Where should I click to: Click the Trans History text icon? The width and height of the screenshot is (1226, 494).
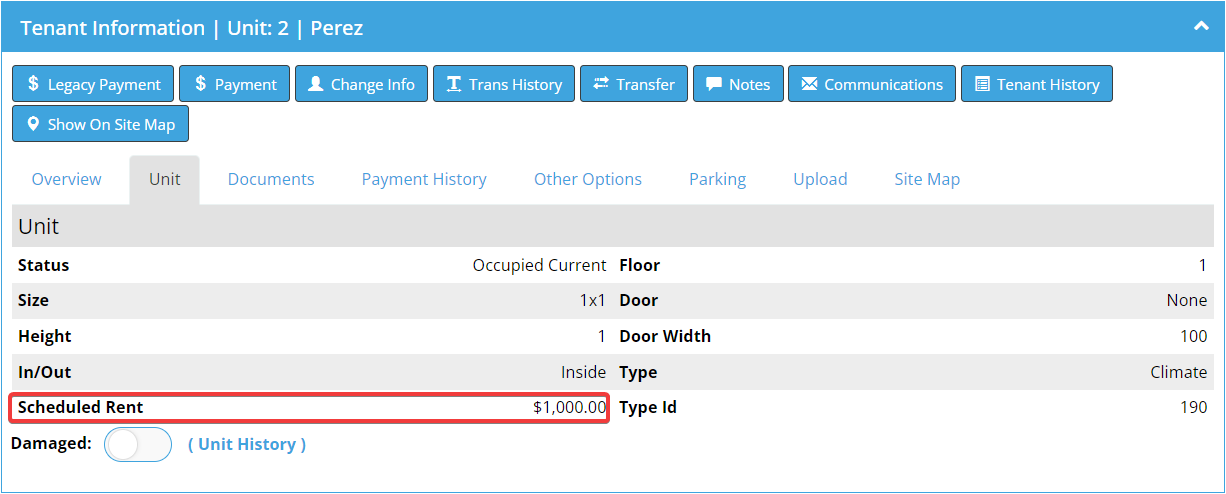pos(453,84)
